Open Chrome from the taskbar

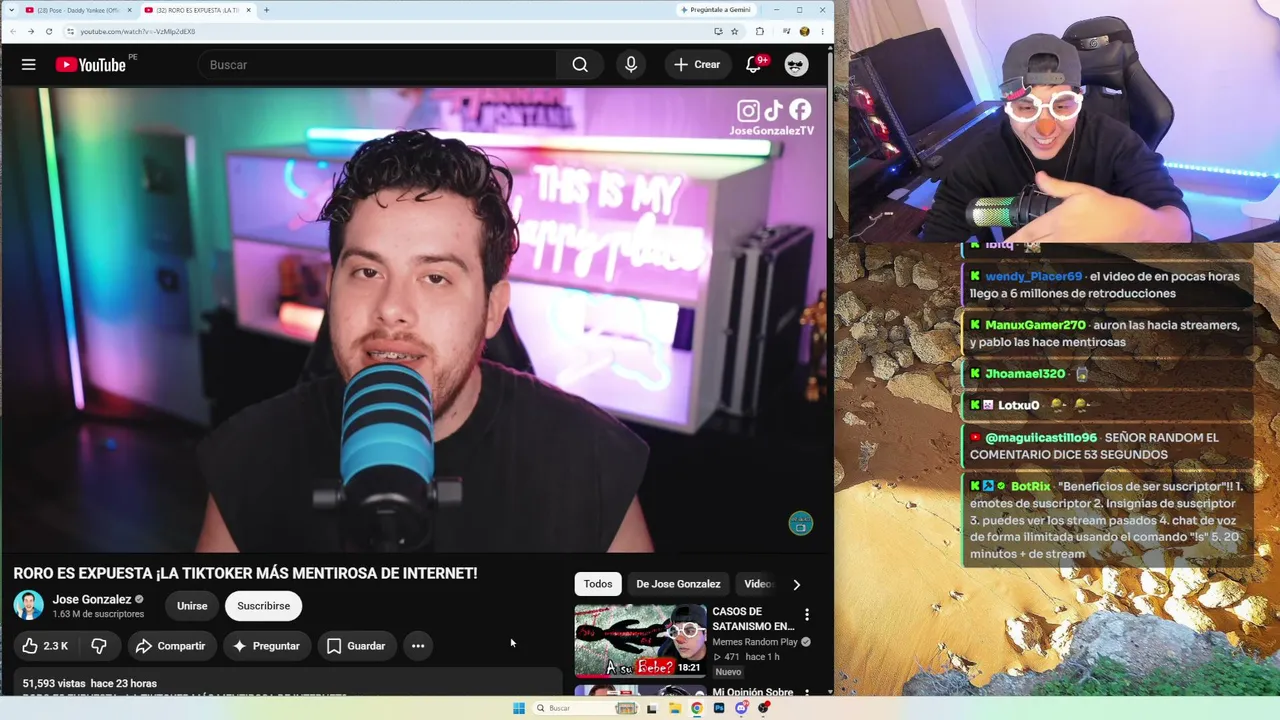[696, 708]
